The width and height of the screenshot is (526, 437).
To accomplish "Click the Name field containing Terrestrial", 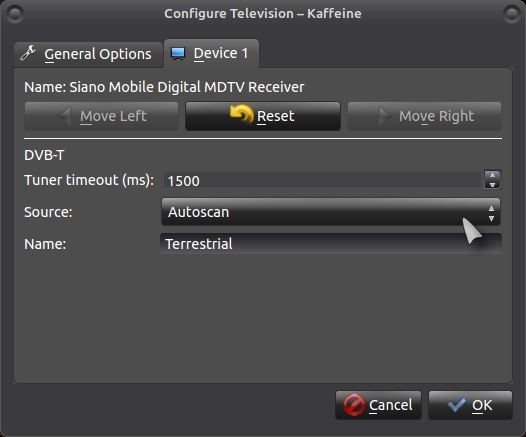I will 331,244.
